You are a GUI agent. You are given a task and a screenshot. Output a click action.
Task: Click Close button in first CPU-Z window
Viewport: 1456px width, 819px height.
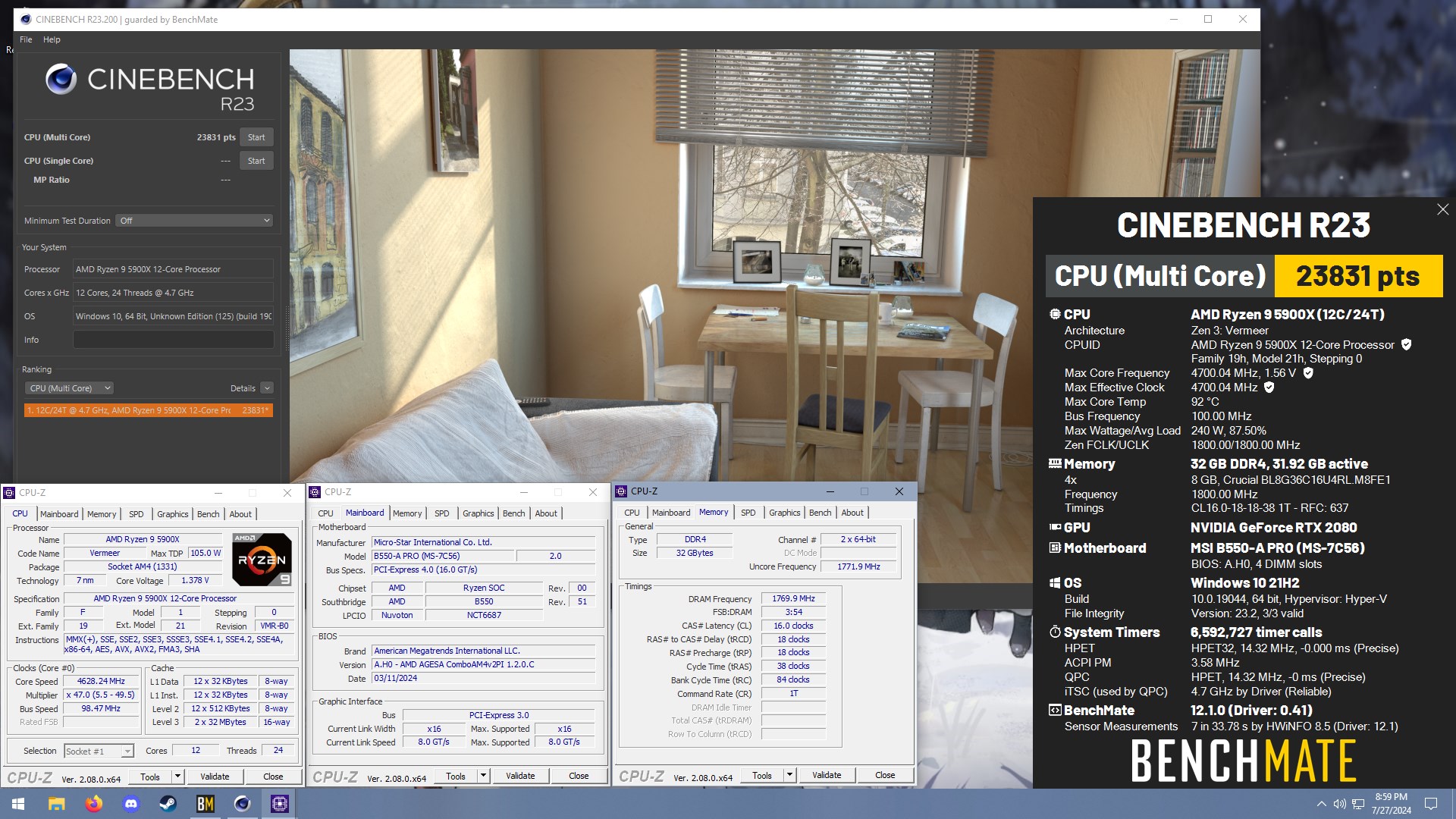click(x=273, y=777)
